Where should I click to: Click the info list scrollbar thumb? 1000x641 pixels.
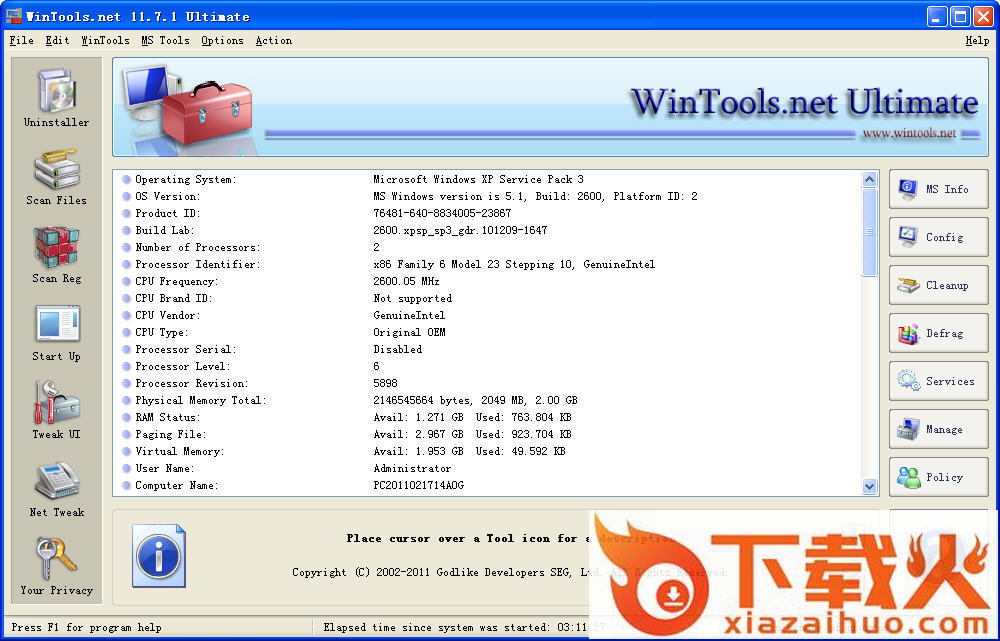click(869, 232)
